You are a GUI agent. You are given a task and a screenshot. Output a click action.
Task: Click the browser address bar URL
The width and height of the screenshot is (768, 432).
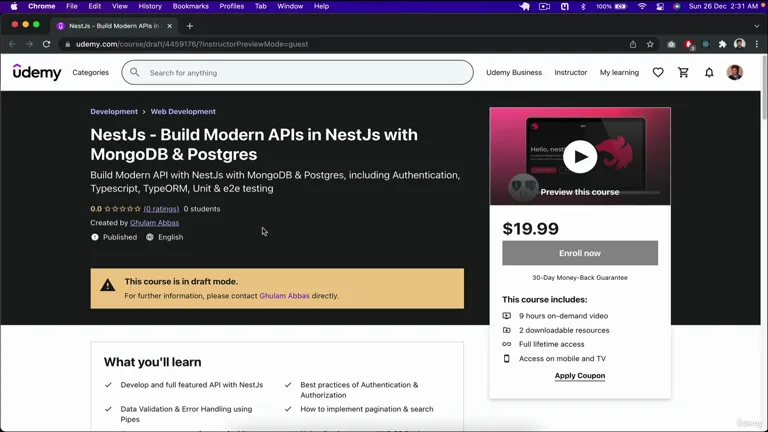coord(192,44)
